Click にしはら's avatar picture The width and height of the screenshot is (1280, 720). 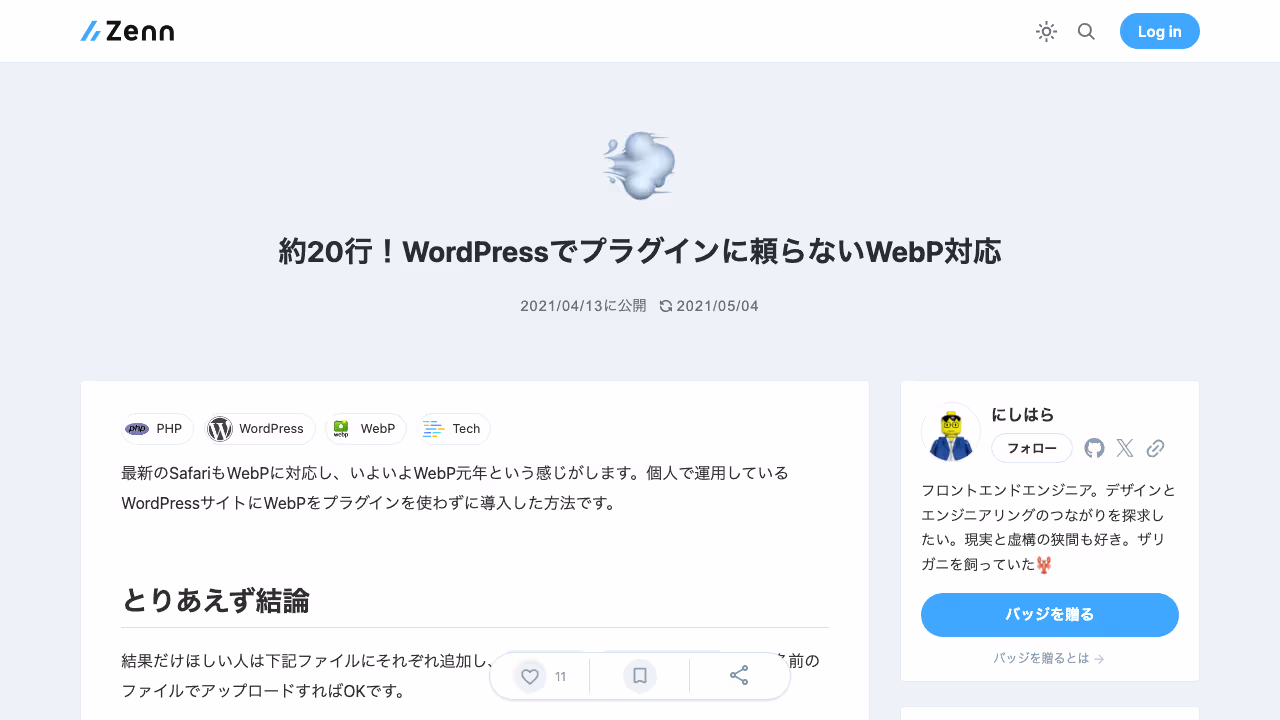[x=950, y=432]
